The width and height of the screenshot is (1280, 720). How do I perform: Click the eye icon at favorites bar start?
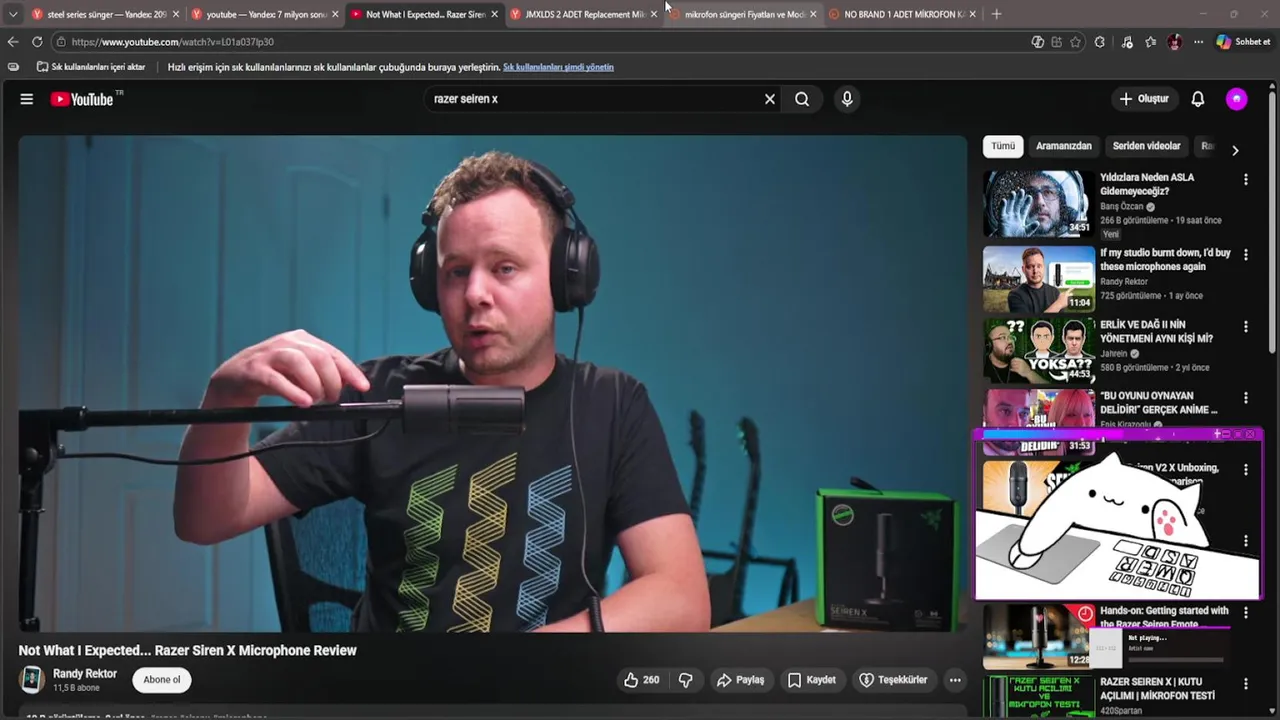[x=13, y=67]
